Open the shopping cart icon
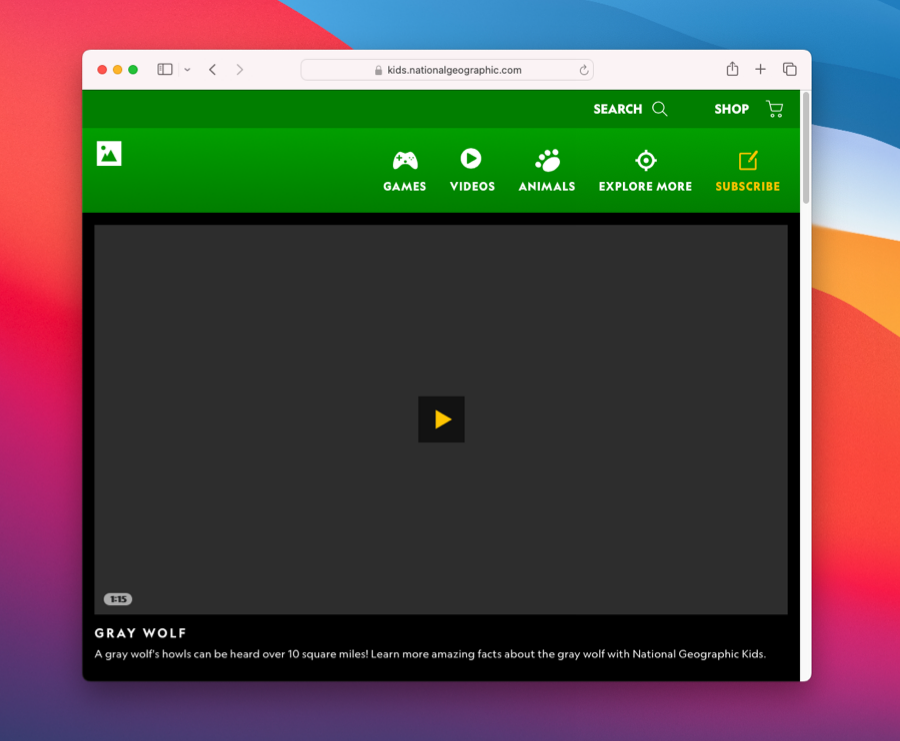 pos(774,108)
